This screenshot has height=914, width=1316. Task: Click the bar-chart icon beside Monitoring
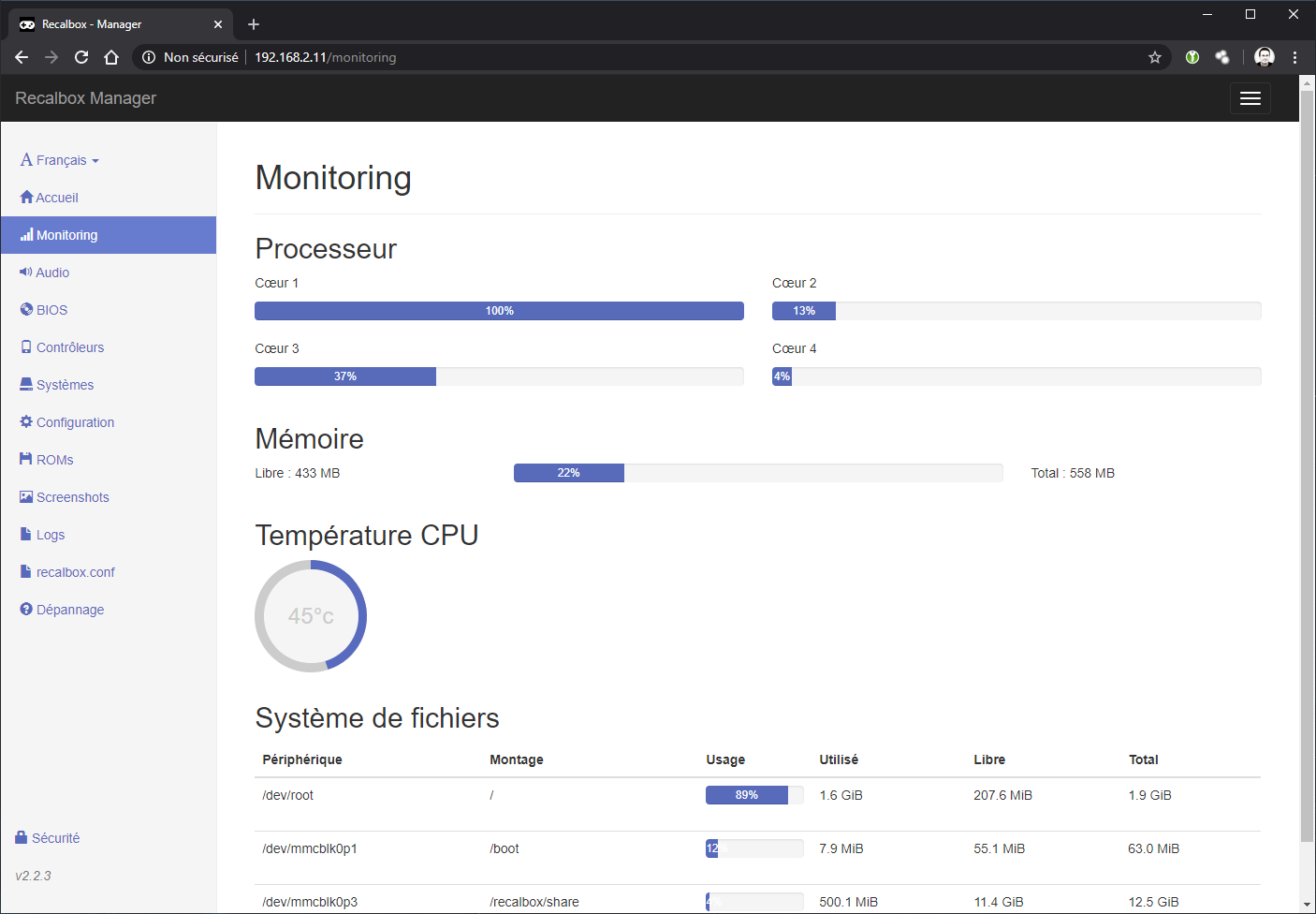tap(26, 235)
